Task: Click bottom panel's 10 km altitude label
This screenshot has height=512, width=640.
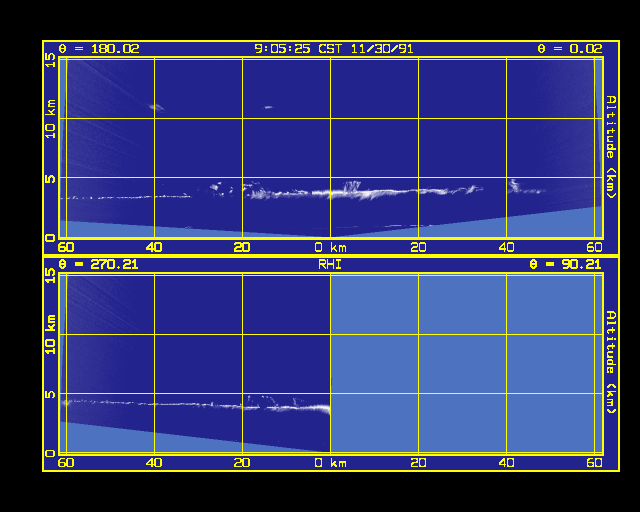Action: [50, 334]
